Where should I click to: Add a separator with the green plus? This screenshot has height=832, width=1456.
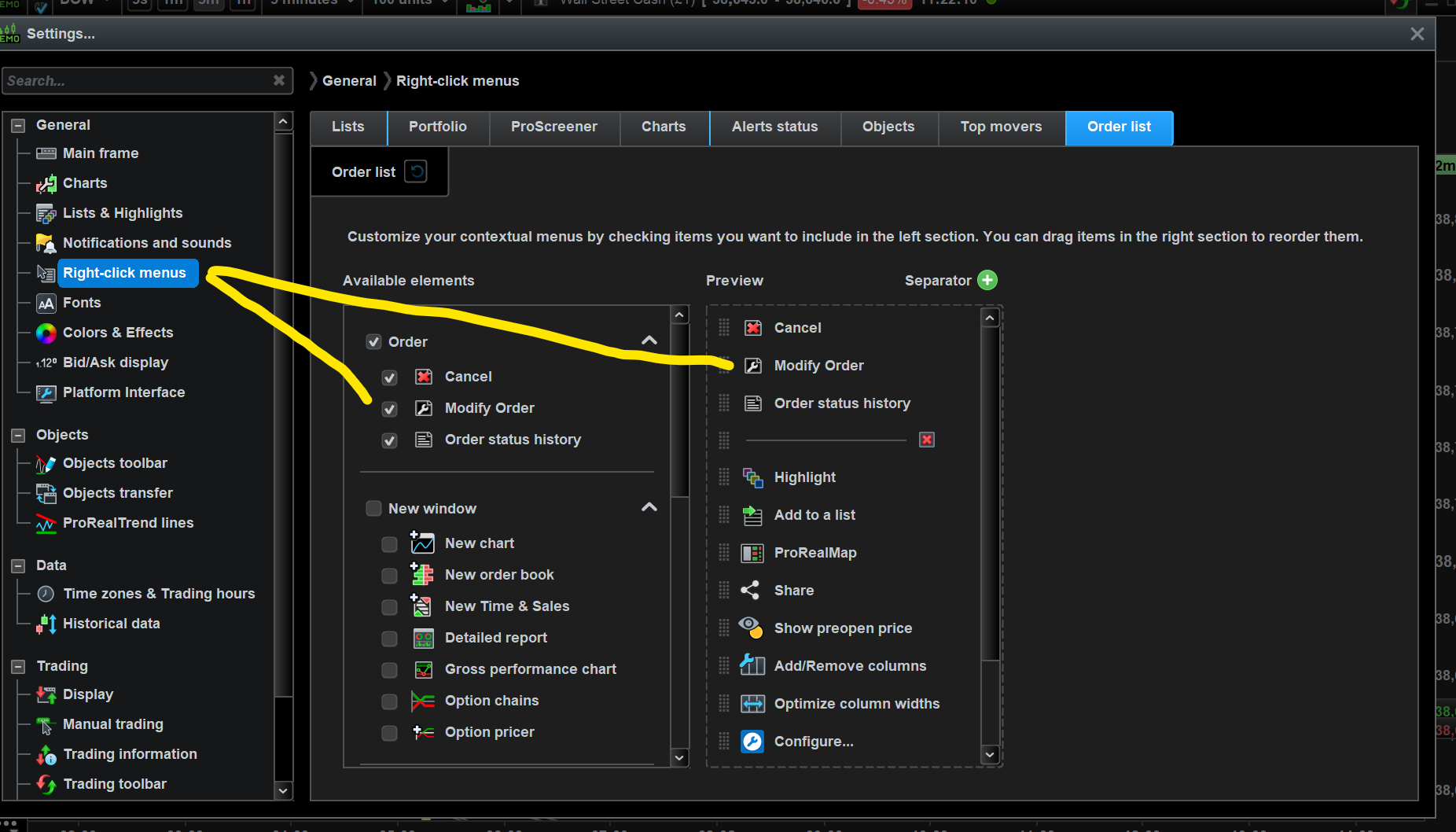[x=987, y=281]
